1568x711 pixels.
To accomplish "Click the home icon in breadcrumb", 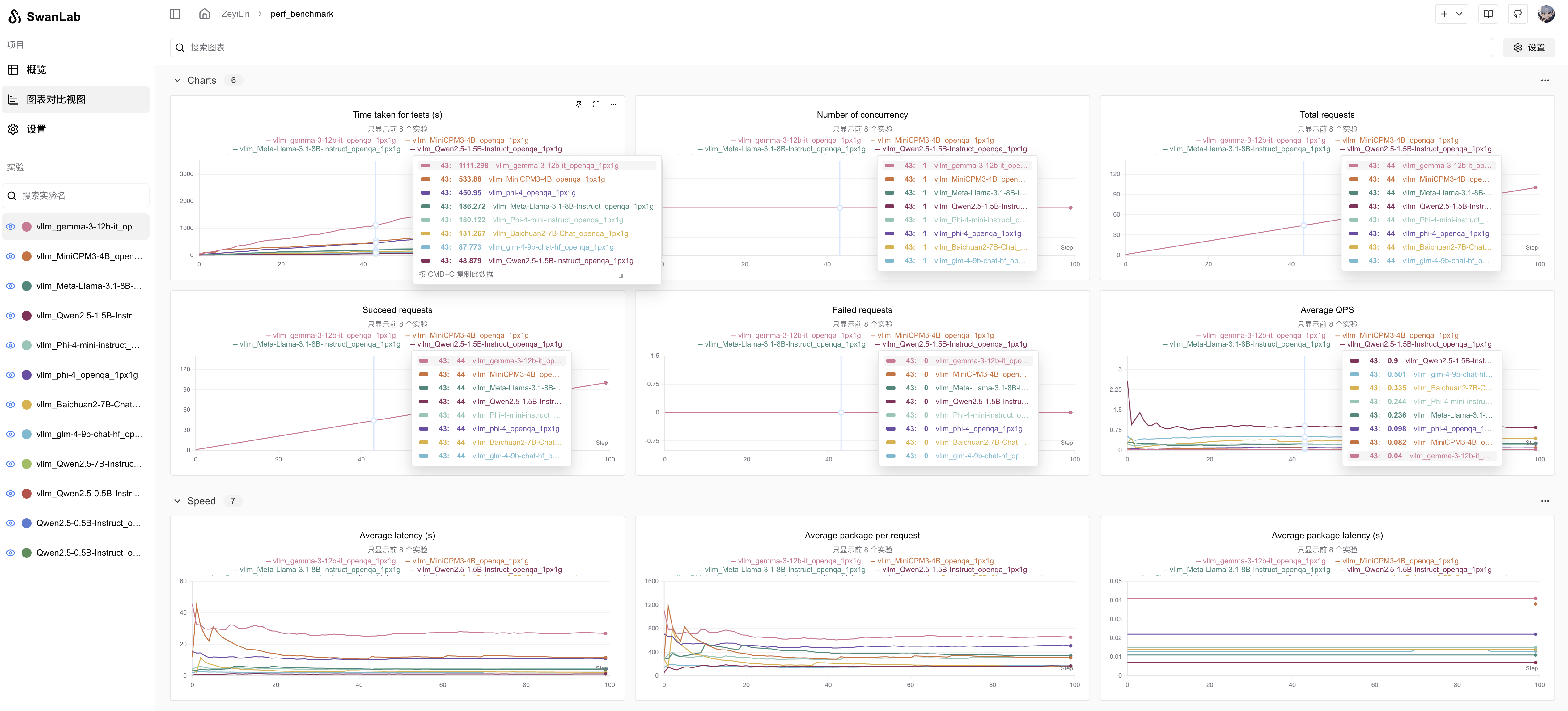I will [x=205, y=13].
